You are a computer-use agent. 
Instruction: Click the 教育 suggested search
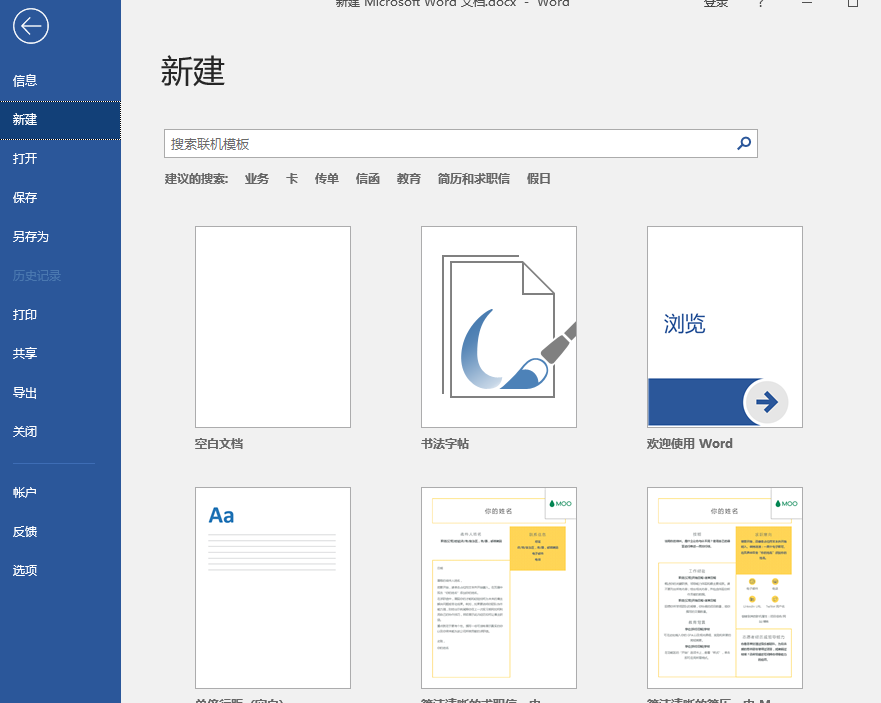408,179
